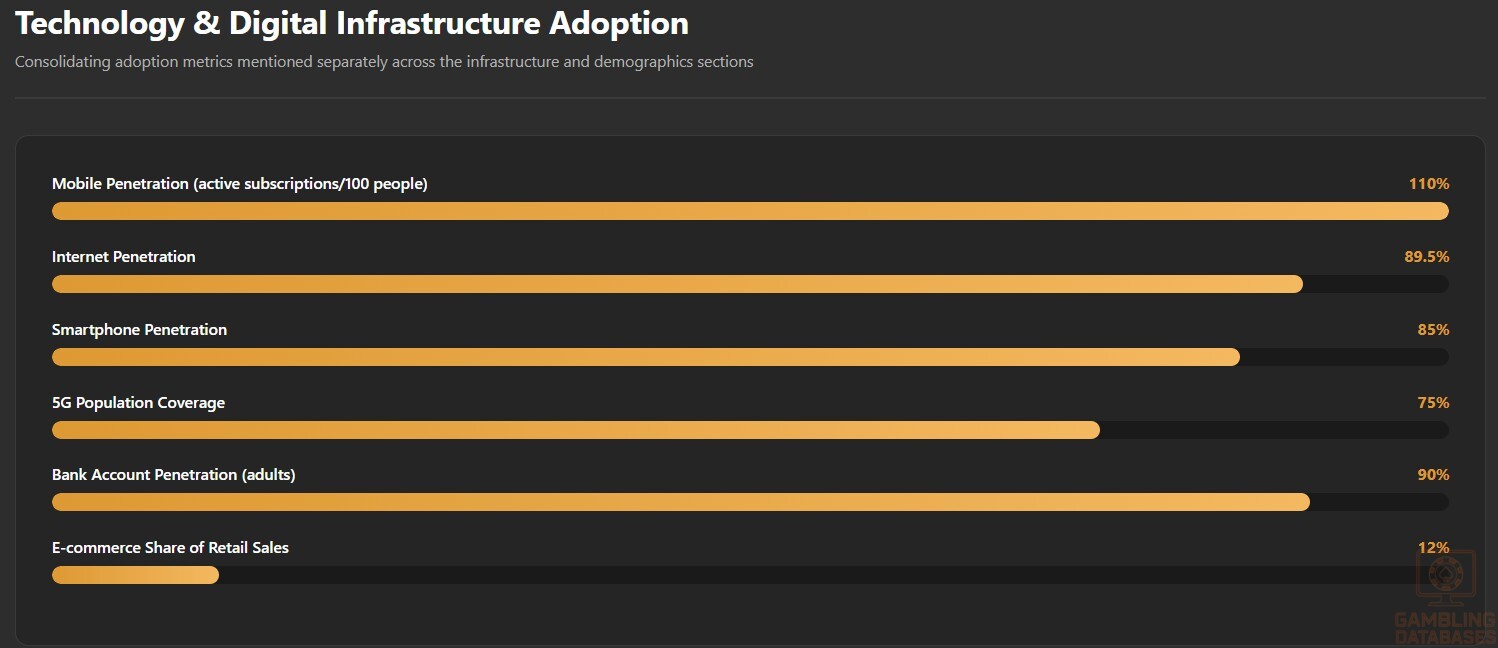Click the consolidating adoption metrics subtitle

point(384,62)
